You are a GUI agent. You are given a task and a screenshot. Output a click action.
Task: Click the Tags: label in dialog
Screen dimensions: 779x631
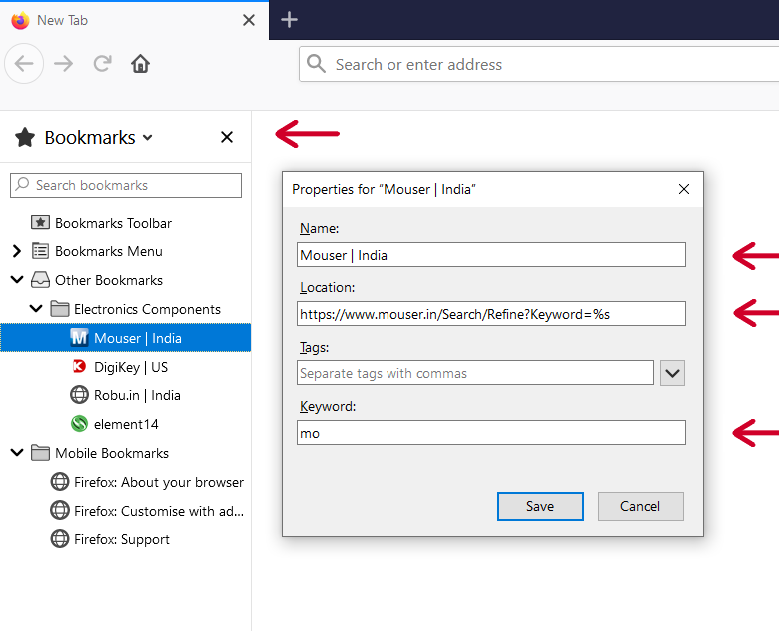tap(314, 347)
